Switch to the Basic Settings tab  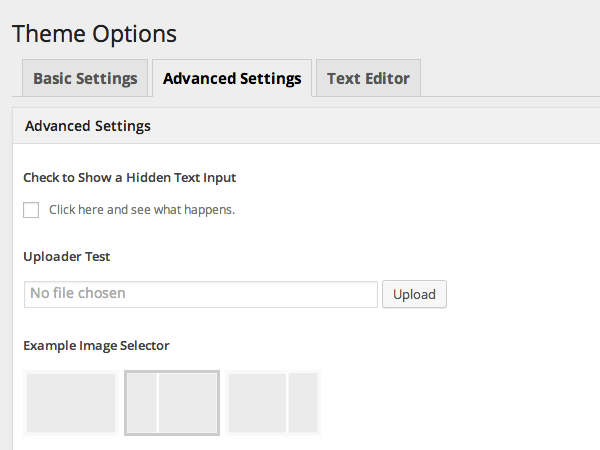85,79
